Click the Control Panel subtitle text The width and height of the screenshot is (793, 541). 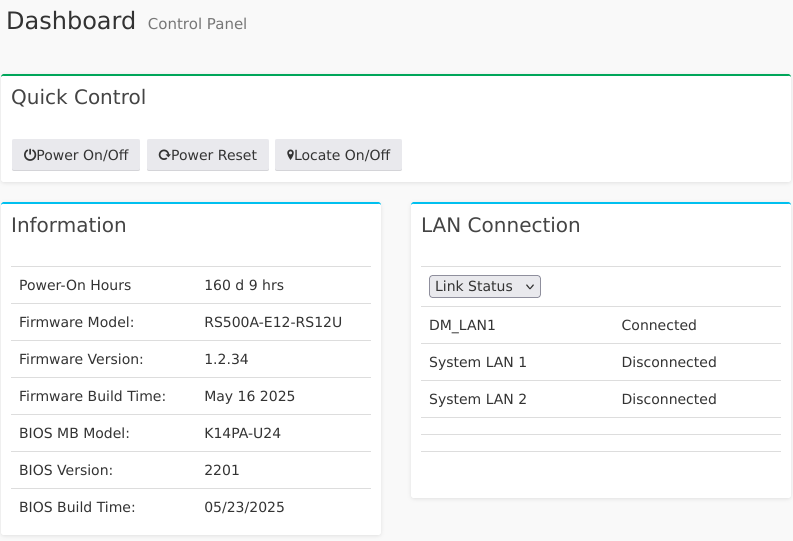click(x=197, y=24)
